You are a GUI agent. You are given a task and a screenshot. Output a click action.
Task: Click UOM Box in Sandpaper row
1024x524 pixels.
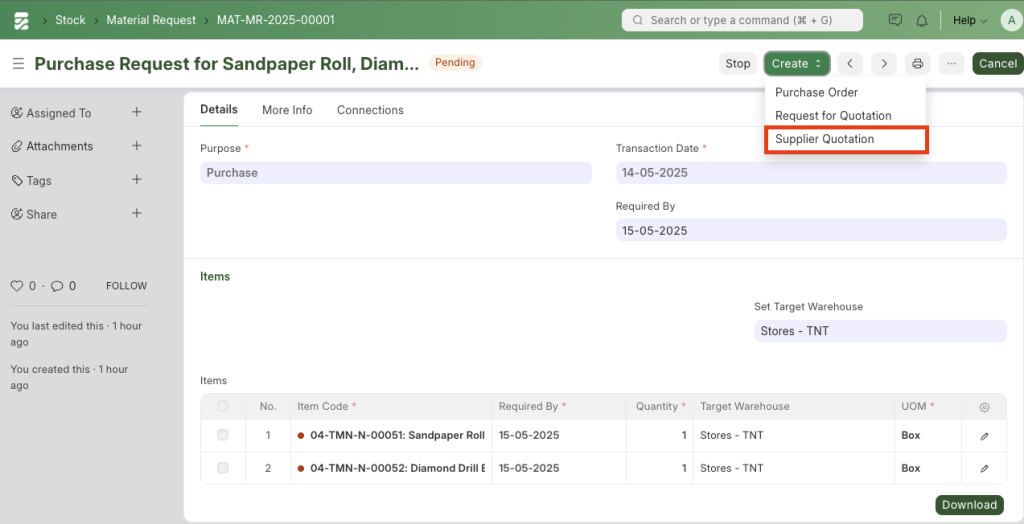click(x=911, y=435)
